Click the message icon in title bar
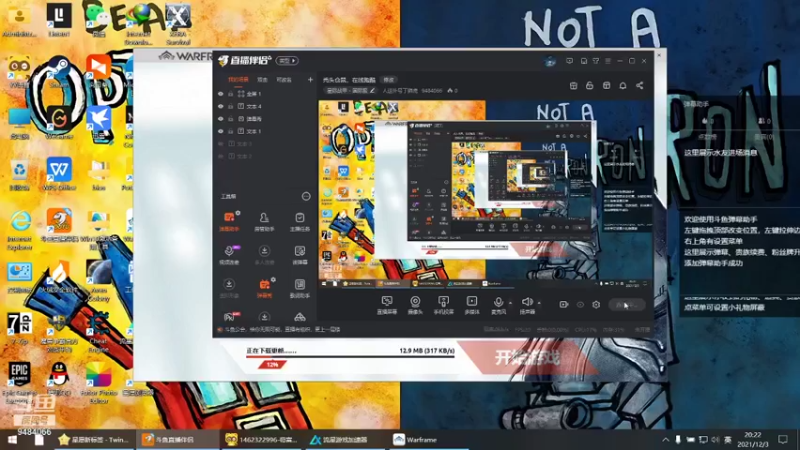 click(569, 61)
